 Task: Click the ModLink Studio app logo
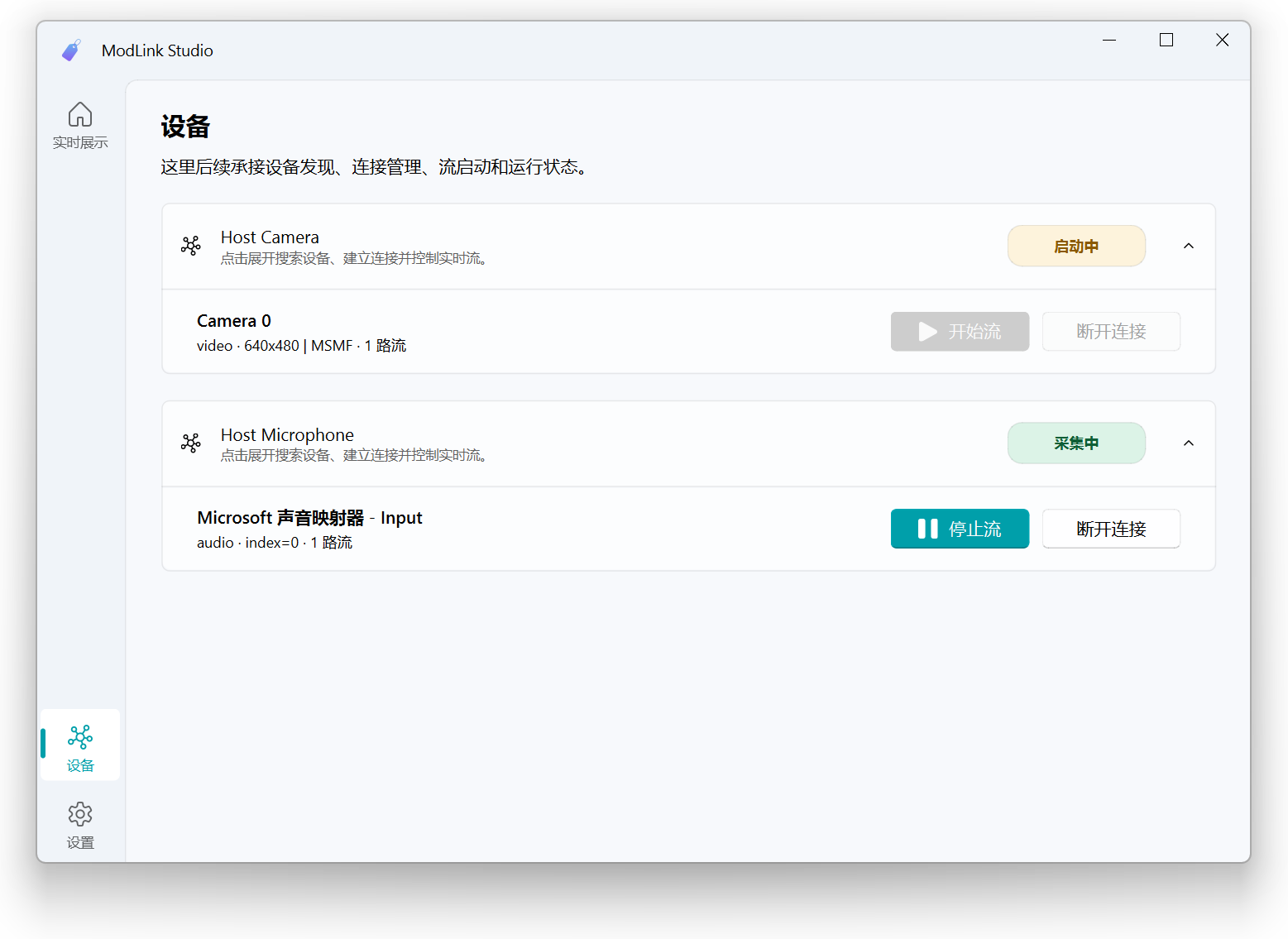tap(72, 50)
